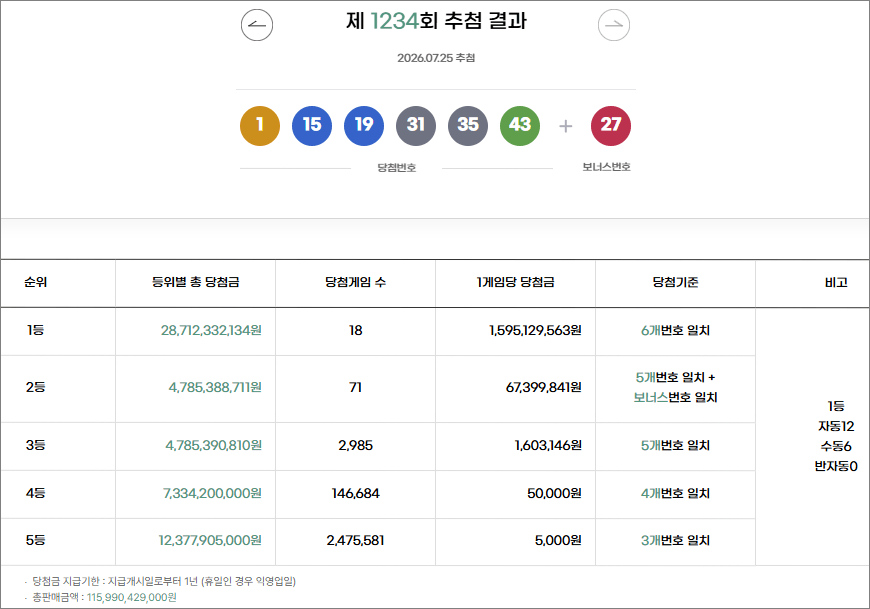Click the draw date 2026.07.25 추첨
This screenshot has height=609, width=870.
coord(436,58)
